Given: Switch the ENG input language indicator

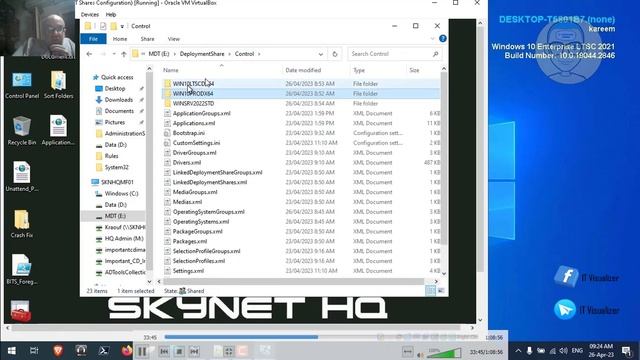Looking at the screenshot, I should 577,351.
